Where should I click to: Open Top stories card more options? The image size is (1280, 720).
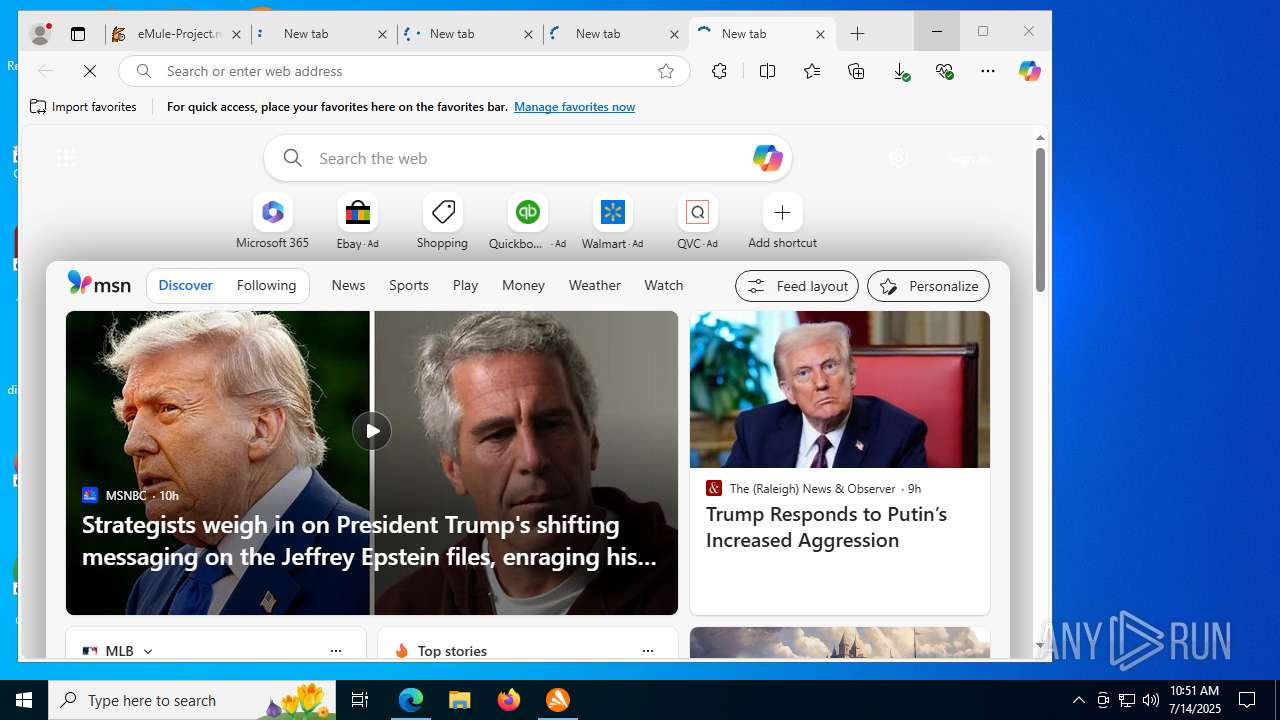pos(648,651)
